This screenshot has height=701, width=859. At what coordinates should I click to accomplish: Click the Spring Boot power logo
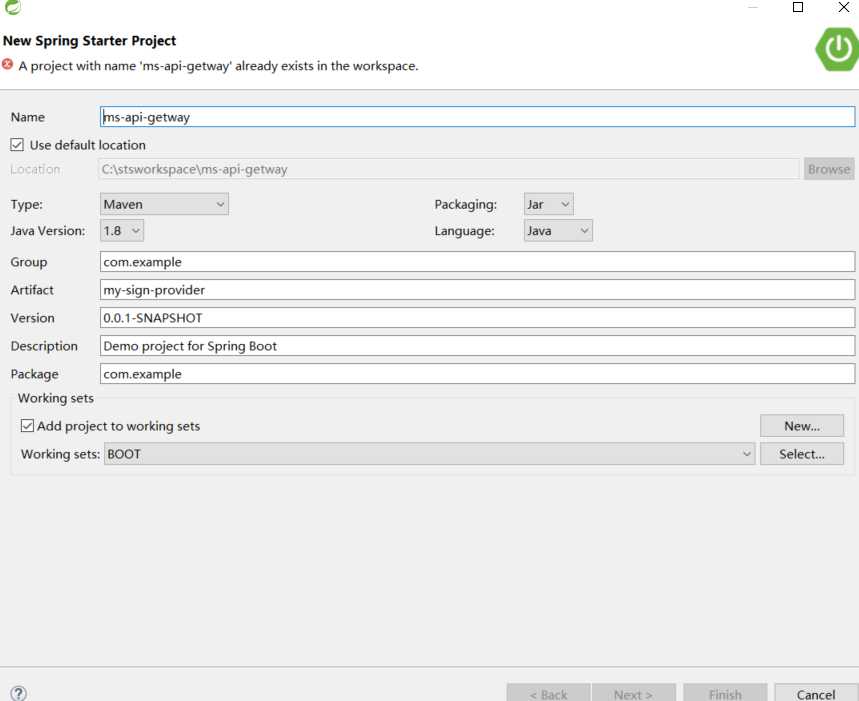pyautogui.click(x=837, y=49)
